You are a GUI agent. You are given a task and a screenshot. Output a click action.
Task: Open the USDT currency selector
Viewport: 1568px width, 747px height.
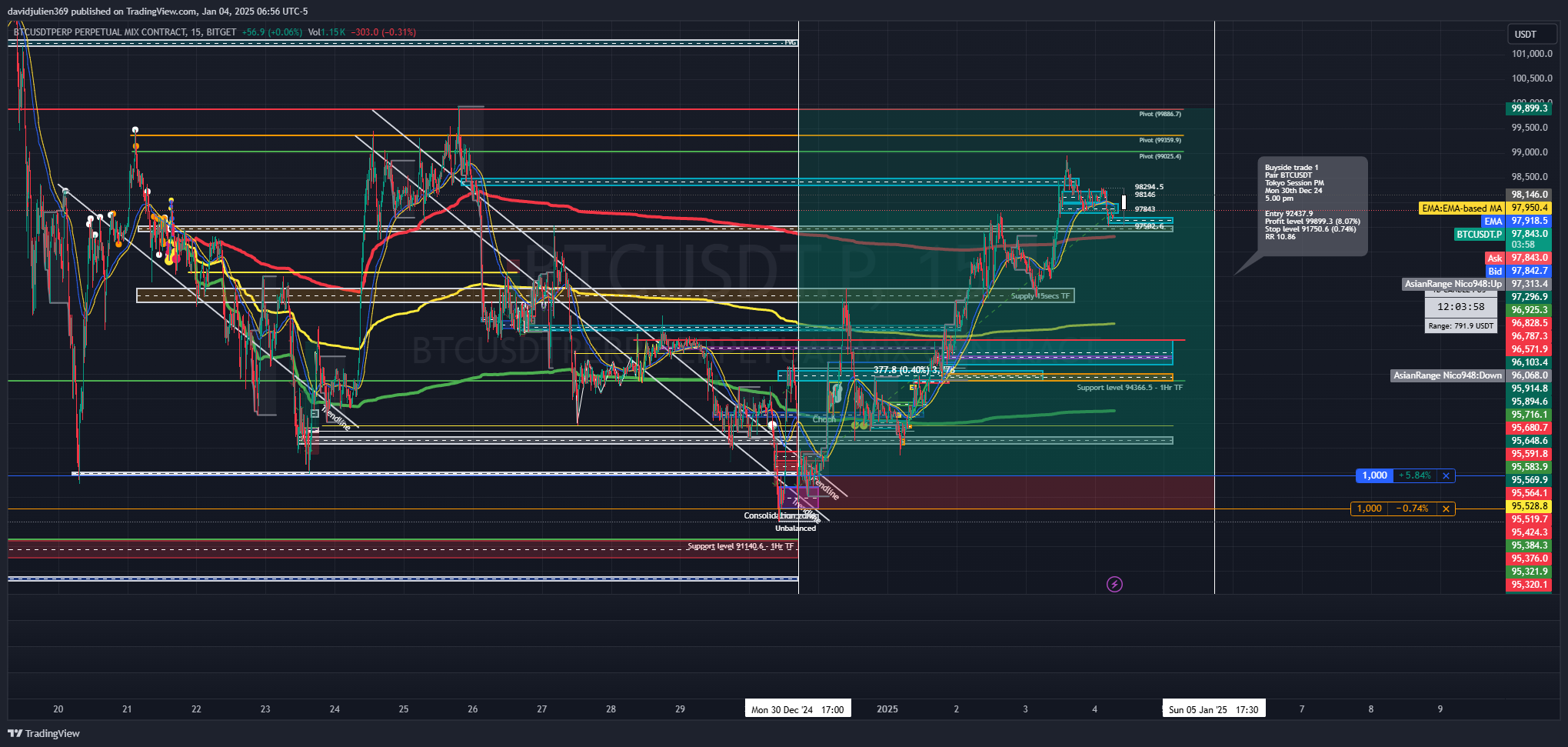[1530, 34]
